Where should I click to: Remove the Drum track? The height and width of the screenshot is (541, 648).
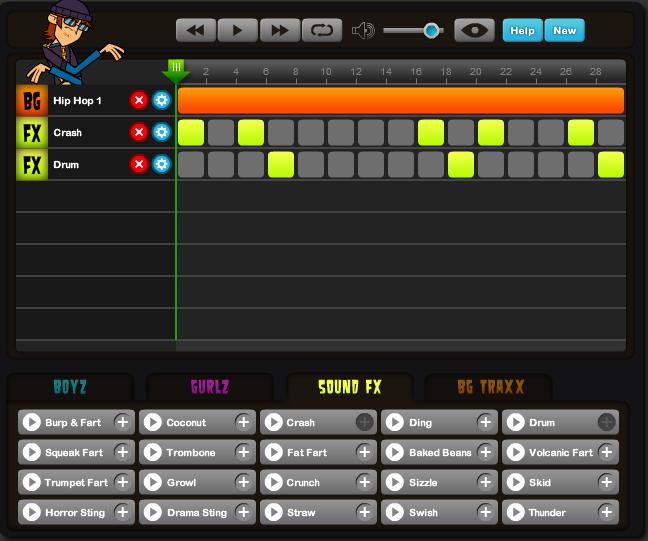[x=139, y=164]
